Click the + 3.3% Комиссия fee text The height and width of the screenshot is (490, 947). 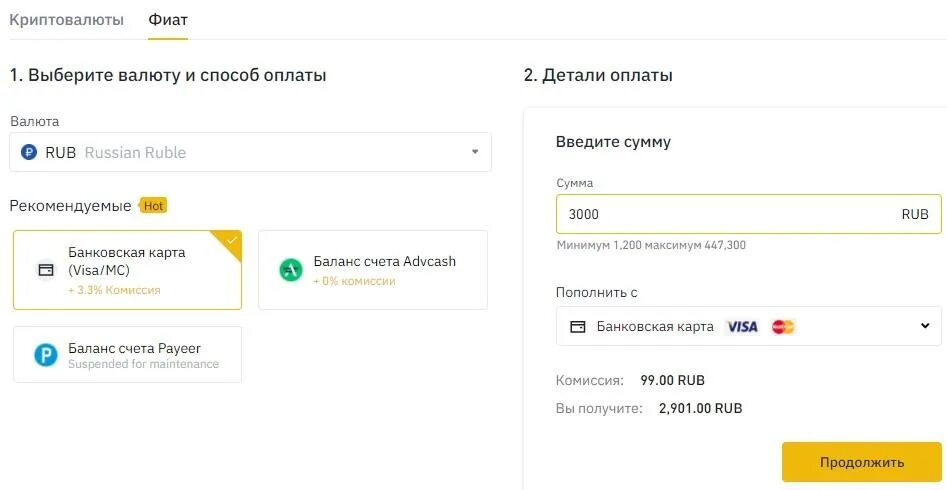pyautogui.click(x=114, y=290)
